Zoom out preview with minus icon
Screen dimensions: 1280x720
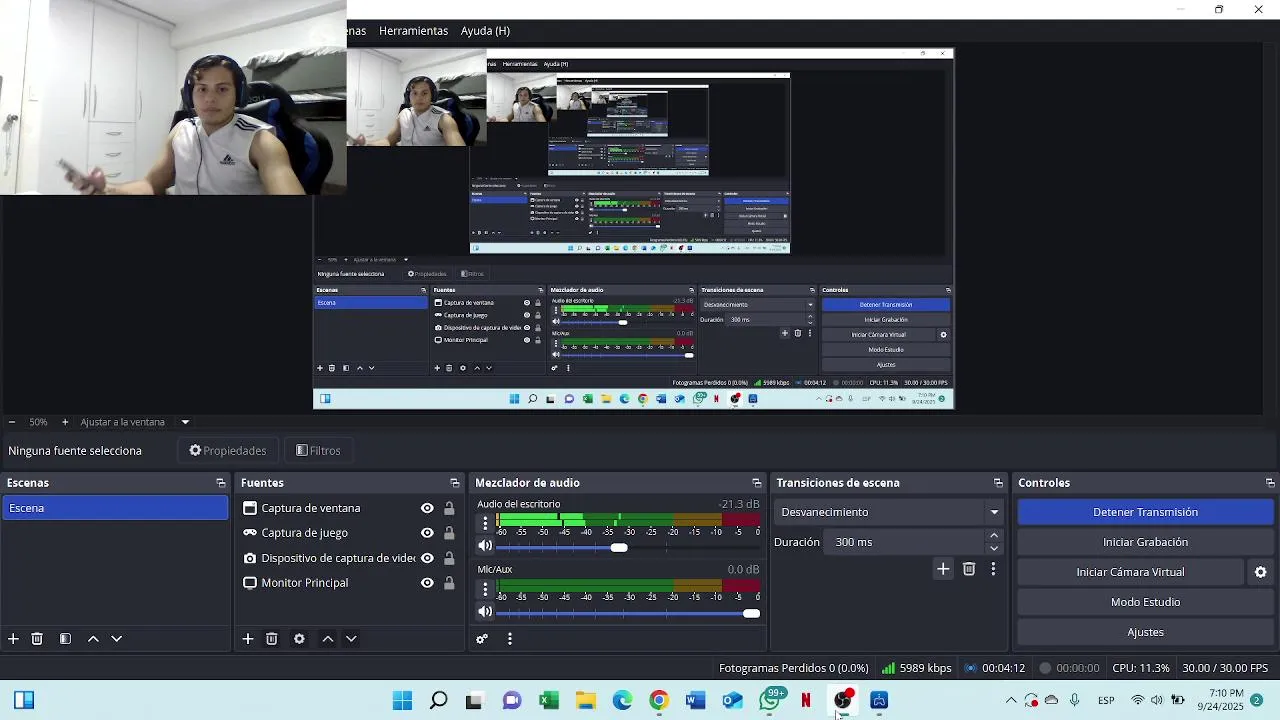[11, 422]
